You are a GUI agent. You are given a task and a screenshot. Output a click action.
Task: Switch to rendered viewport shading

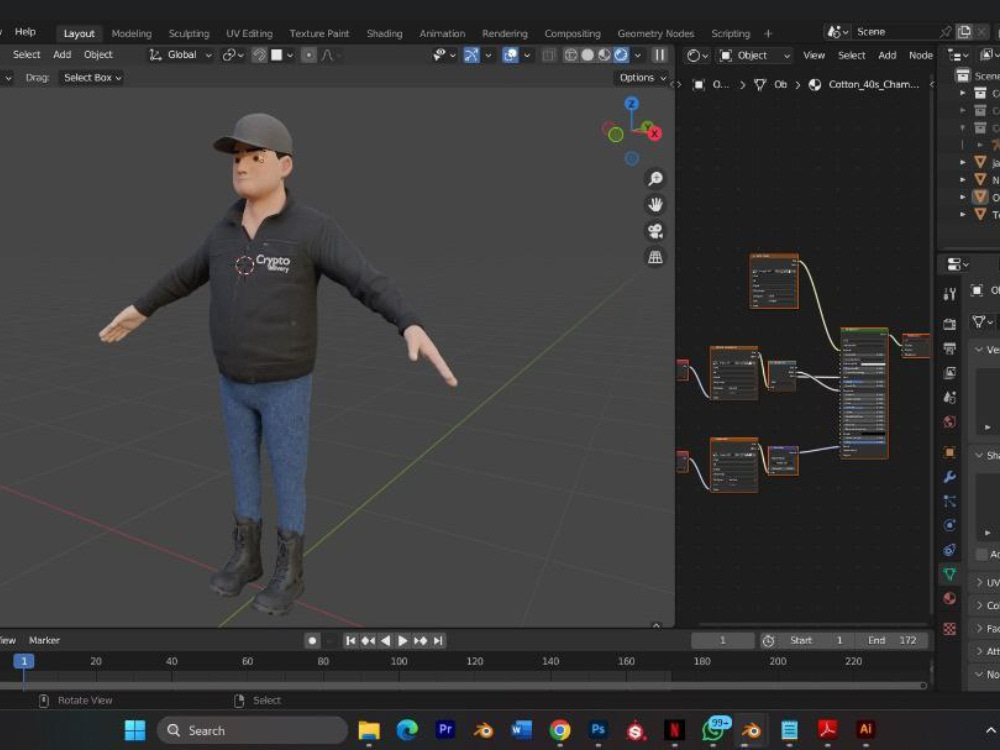[x=621, y=55]
